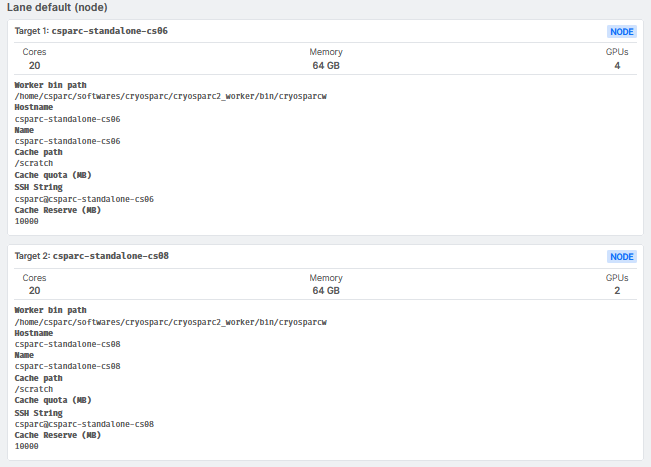Click Cache Reserve value 10000 in Target 2
The image size is (651, 467).
[27, 446]
